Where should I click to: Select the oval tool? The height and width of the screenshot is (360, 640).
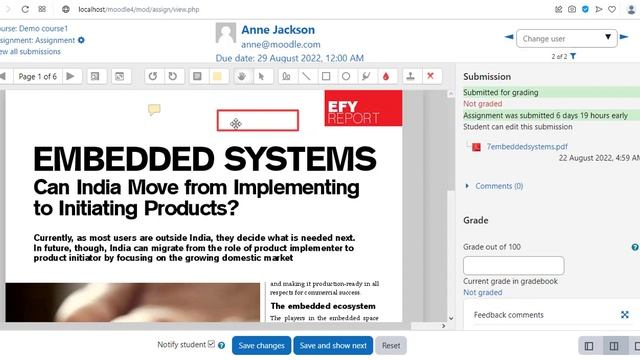346,76
